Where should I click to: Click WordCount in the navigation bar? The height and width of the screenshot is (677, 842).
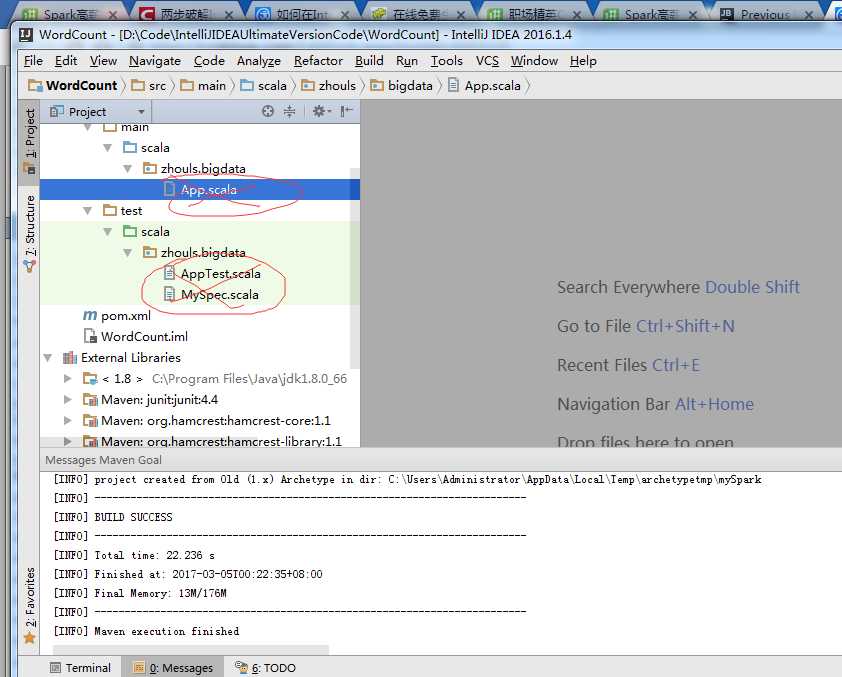pyautogui.click(x=73, y=85)
